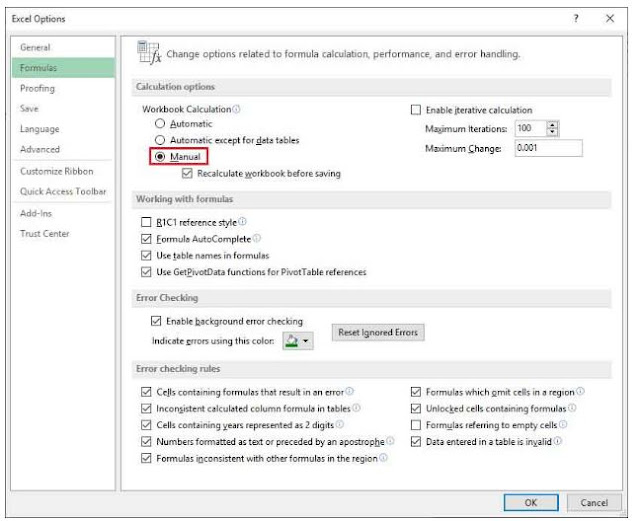The height and width of the screenshot is (521, 640).
Task: Toggle Use table names in formulas
Action: pos(146,256)
